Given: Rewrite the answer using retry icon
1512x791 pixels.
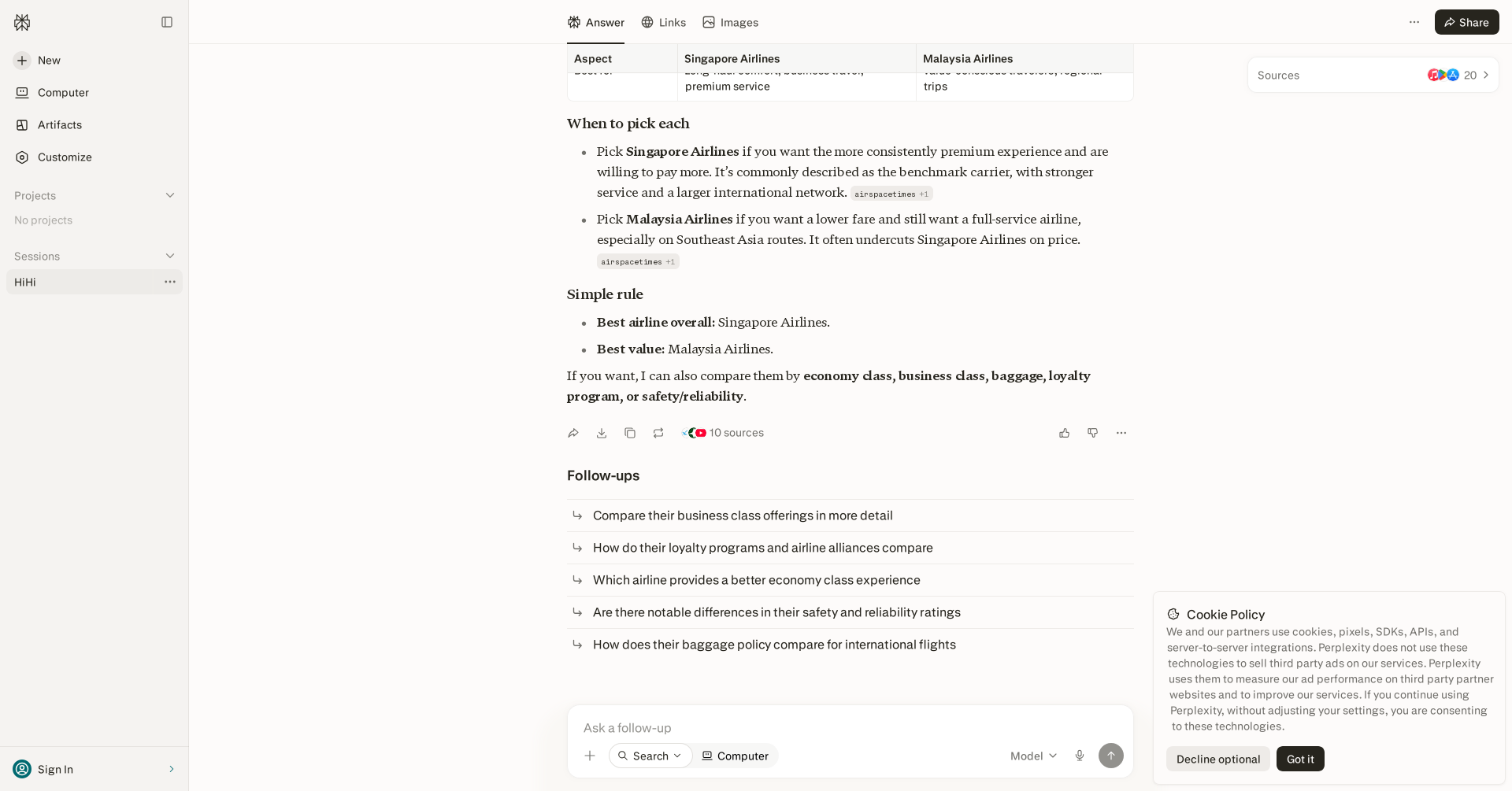Looking at the screenshot, I should (x=658, y=433).
